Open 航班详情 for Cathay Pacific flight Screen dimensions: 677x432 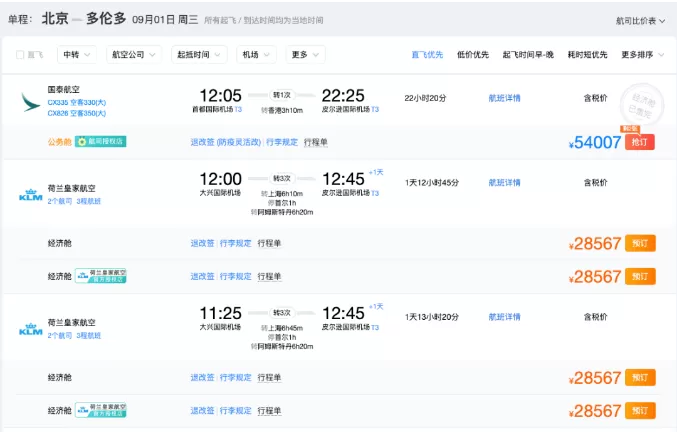pyautogui.click(x=504, y=98)
